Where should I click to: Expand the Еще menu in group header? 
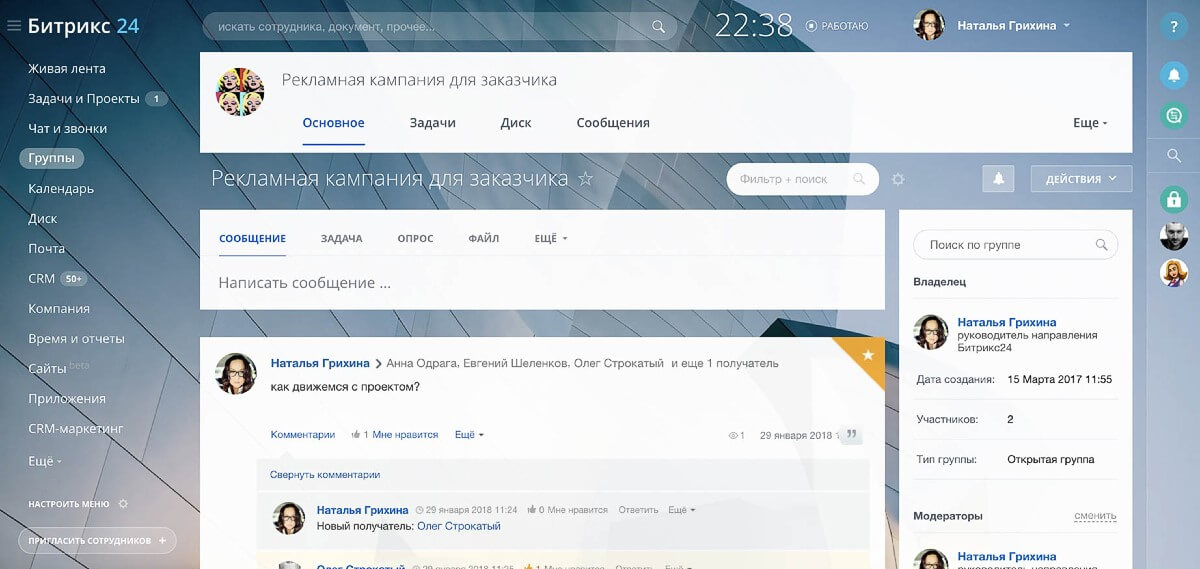[x=1090, y=123]
